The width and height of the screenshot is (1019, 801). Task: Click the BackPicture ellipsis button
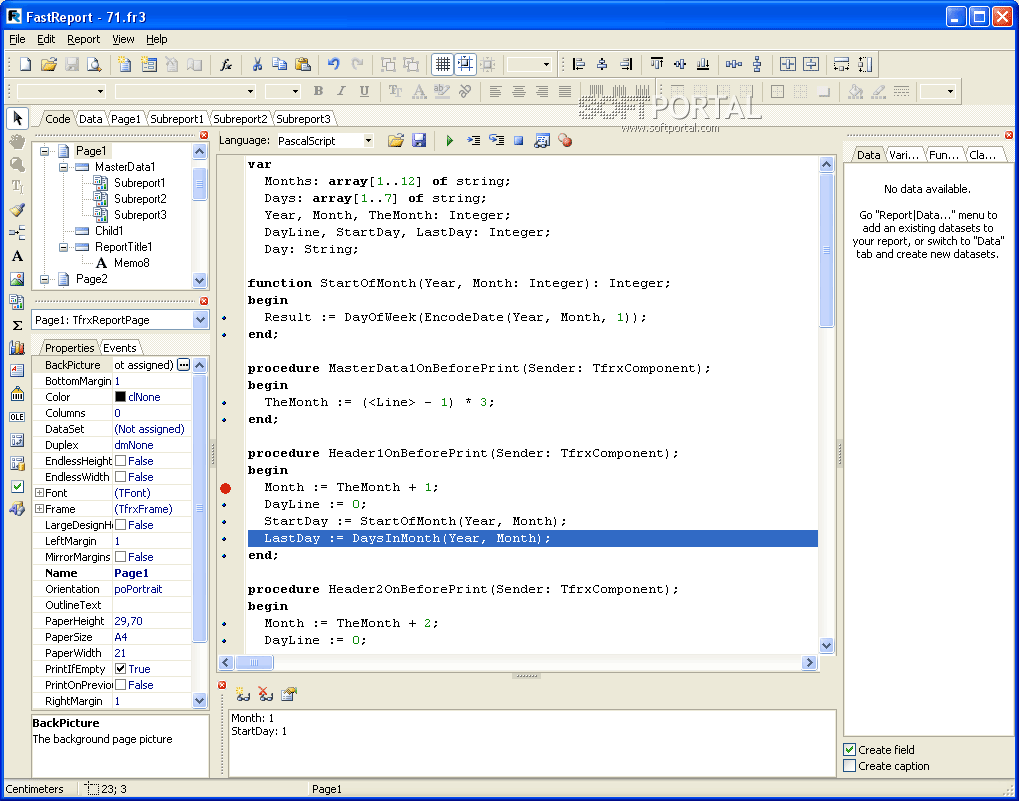point(183,364)
